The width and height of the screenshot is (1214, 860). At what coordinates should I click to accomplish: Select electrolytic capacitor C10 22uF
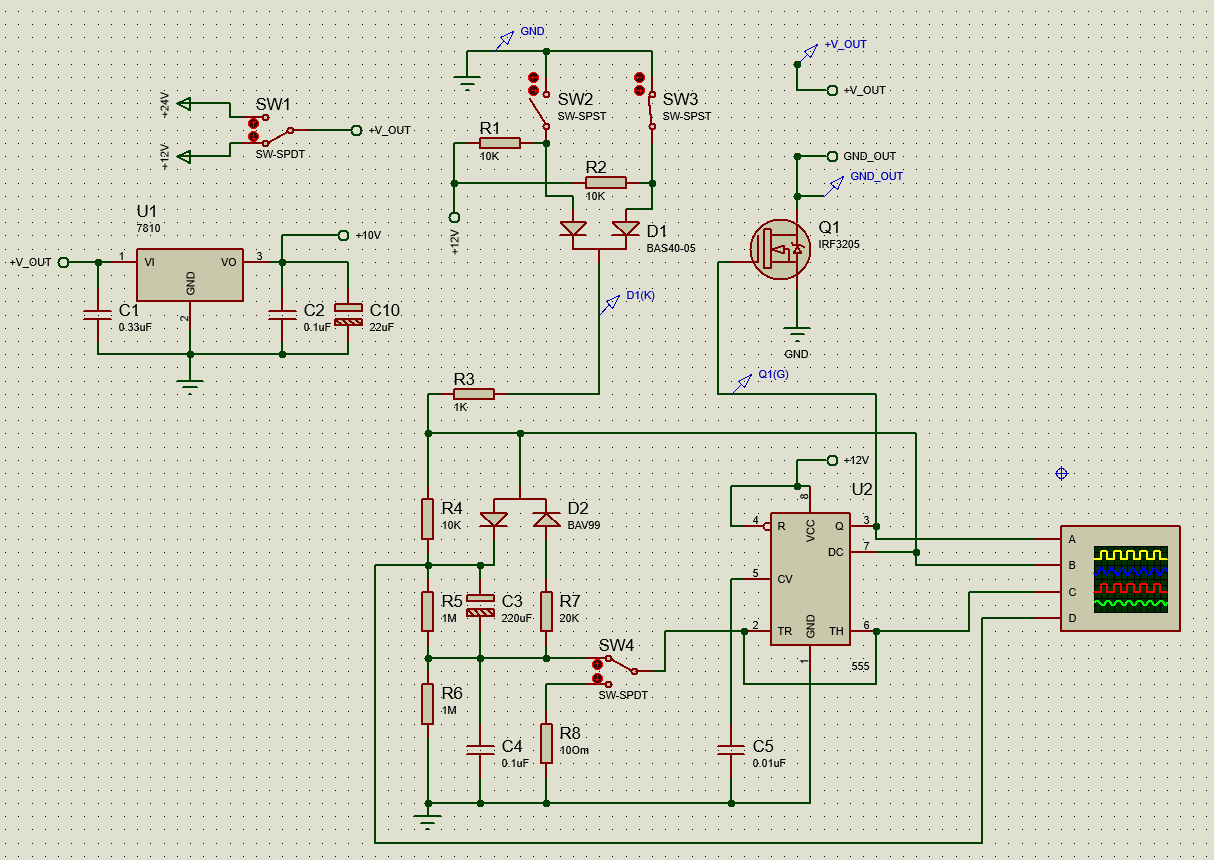tap(349, 313)
